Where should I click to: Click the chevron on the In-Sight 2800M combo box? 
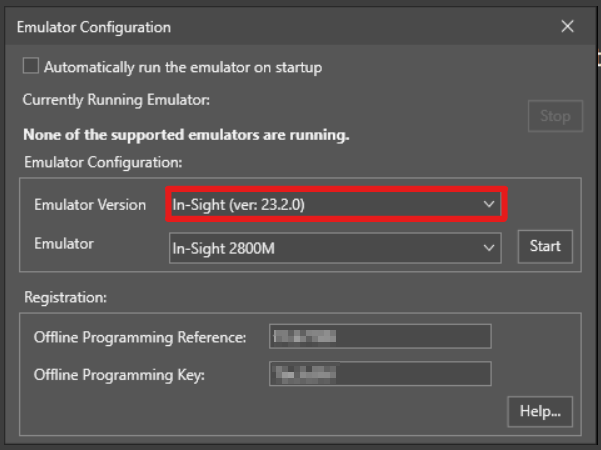tap(489, 246)
